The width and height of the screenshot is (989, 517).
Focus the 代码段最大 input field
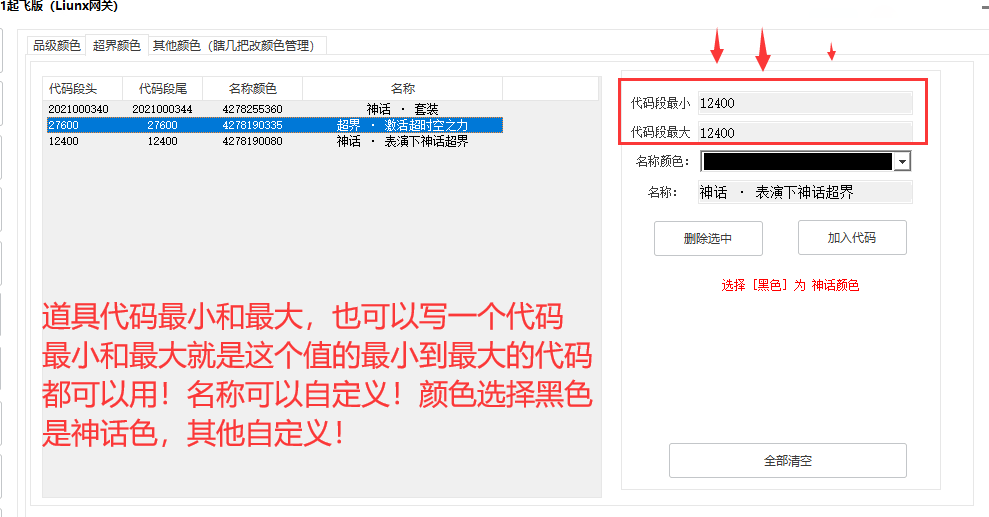point(805,132)
